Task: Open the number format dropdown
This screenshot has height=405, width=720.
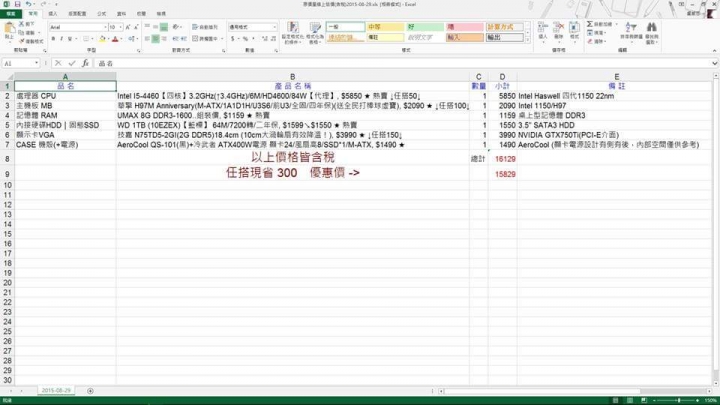Action: click(275, 27)
